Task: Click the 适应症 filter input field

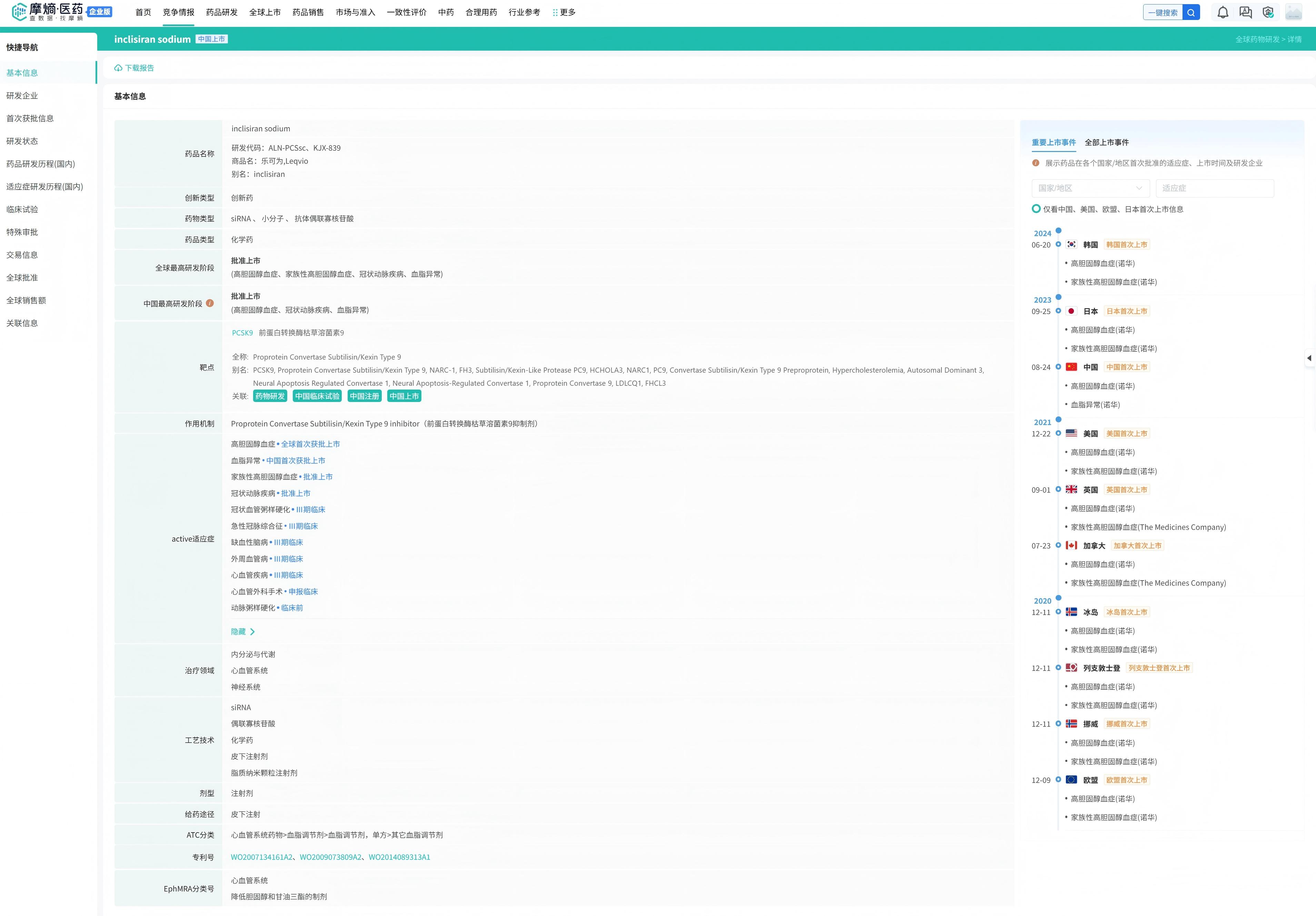Action: click(x=1215, y=188)
